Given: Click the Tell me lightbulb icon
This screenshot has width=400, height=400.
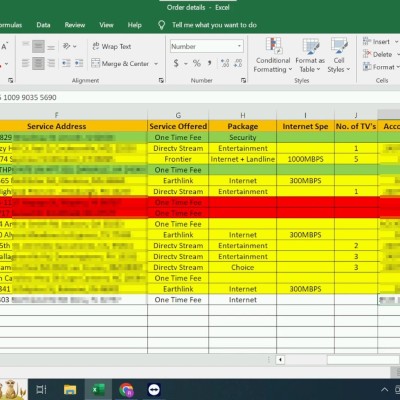Looking at the screenshot, I should 161,25.
